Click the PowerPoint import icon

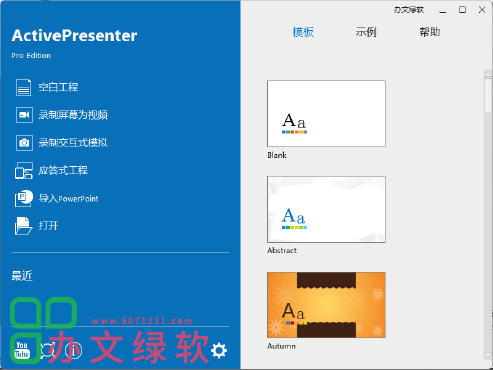[24, 198]
